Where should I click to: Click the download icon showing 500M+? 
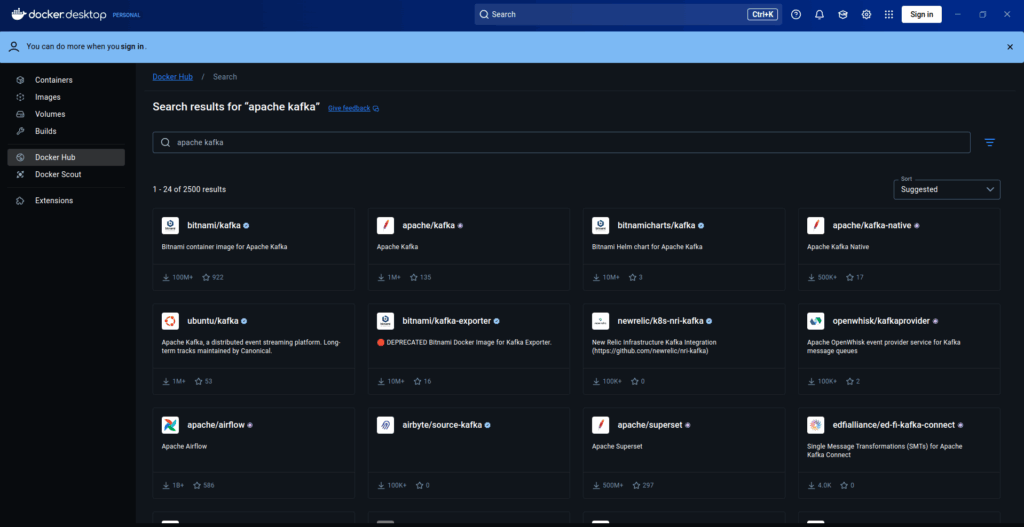[x=596, y=486]
